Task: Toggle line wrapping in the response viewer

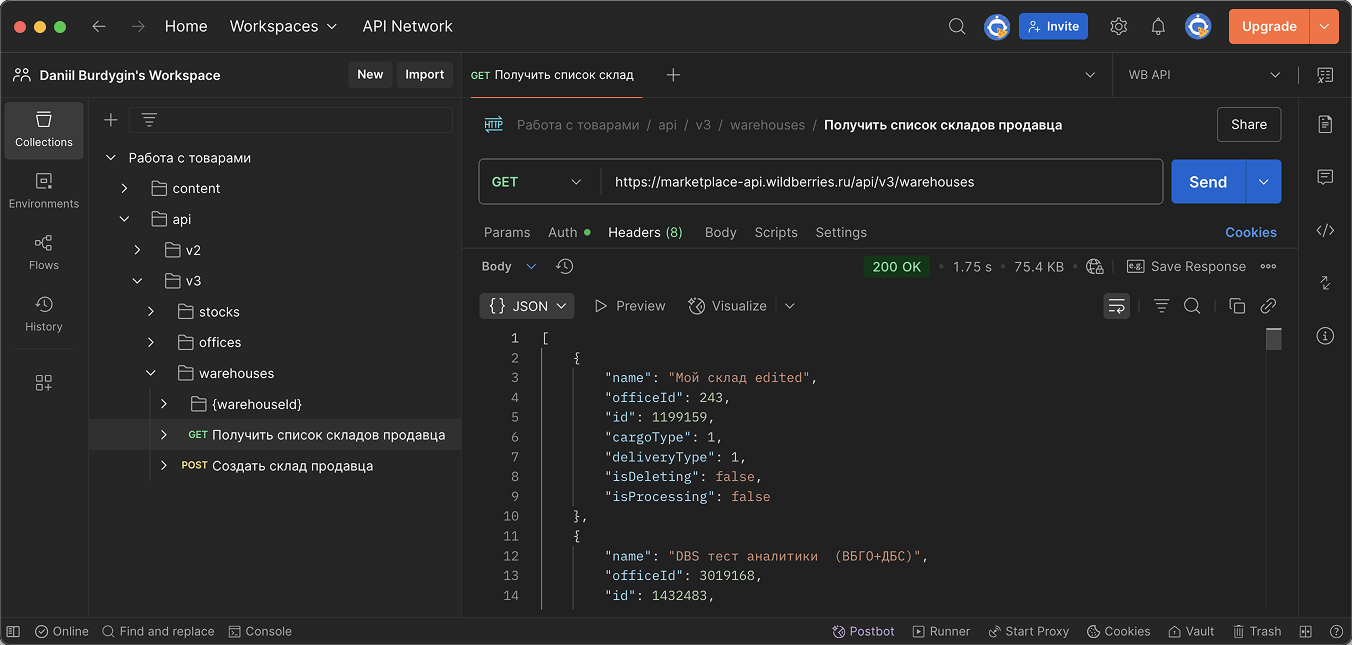Action: point(1116,305)
